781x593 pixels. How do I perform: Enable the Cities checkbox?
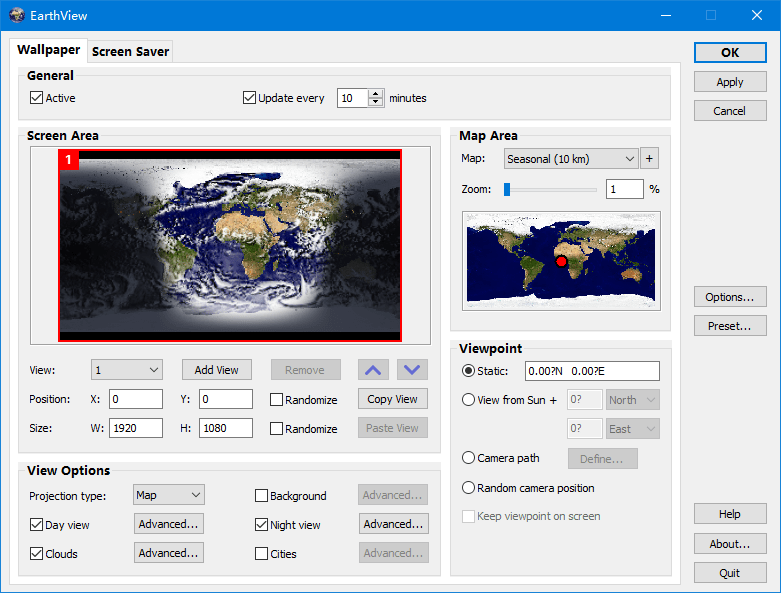click(262, 553)
